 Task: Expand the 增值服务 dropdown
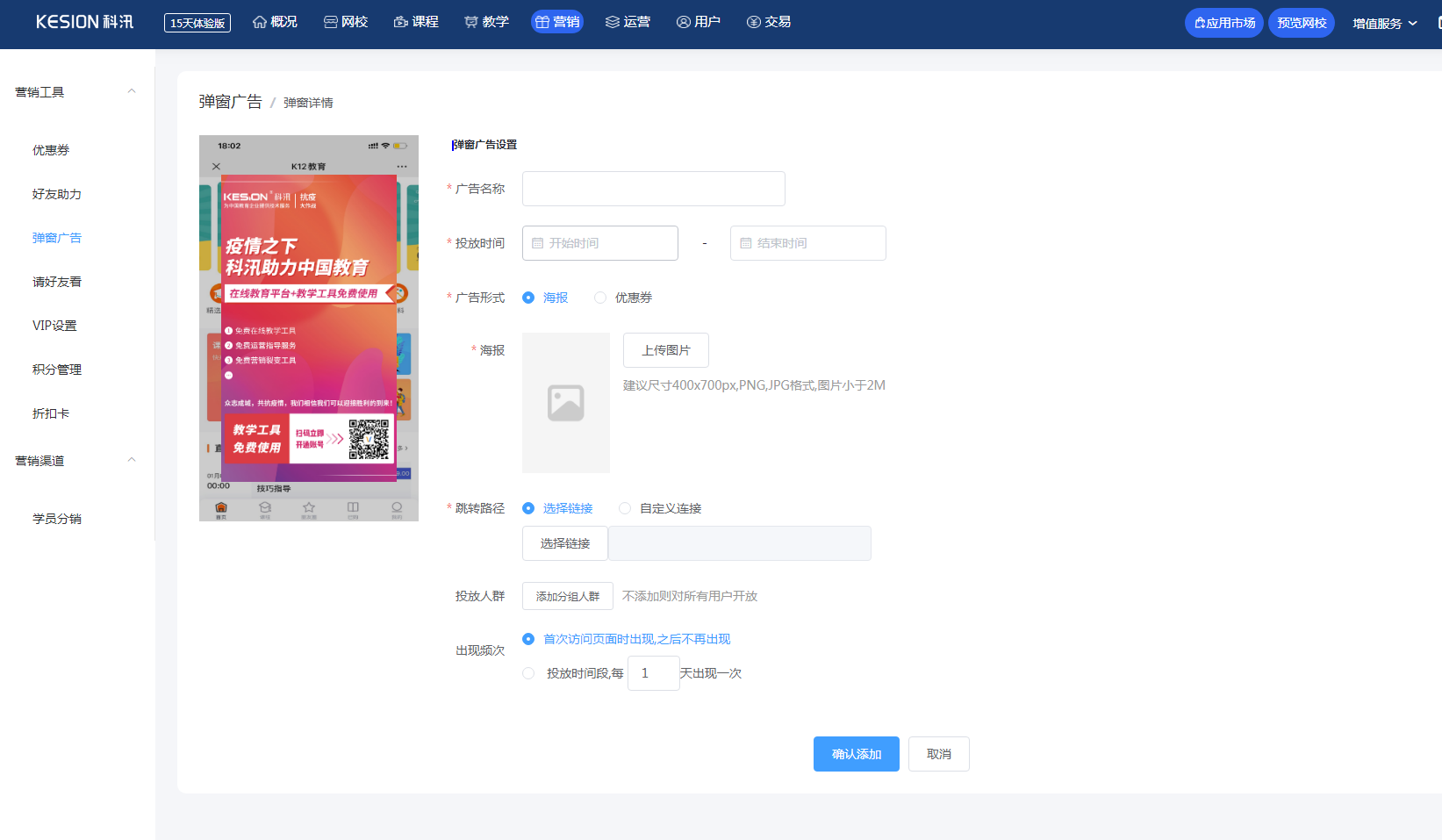point(1384,23)
